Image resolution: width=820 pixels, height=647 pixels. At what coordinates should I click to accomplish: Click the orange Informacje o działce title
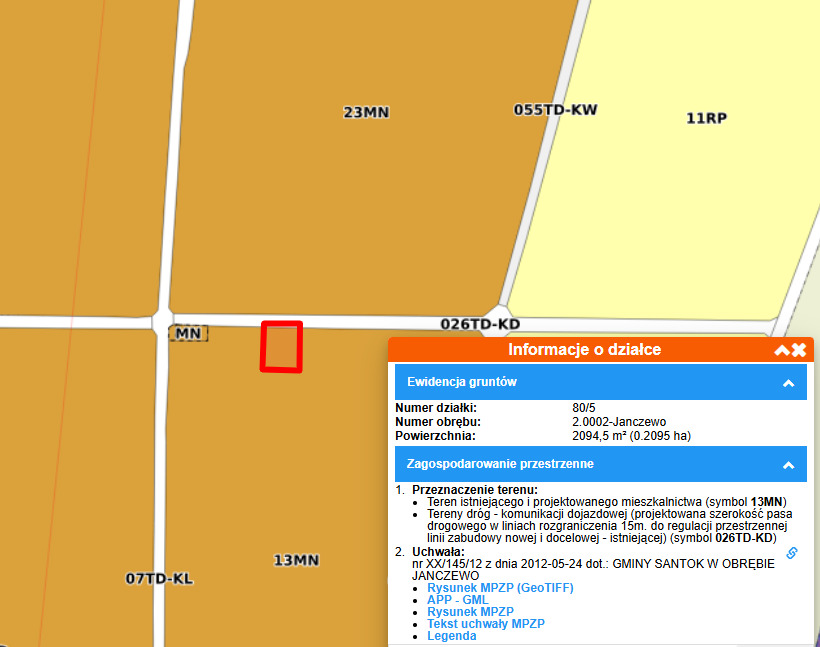tap(584, 350)
